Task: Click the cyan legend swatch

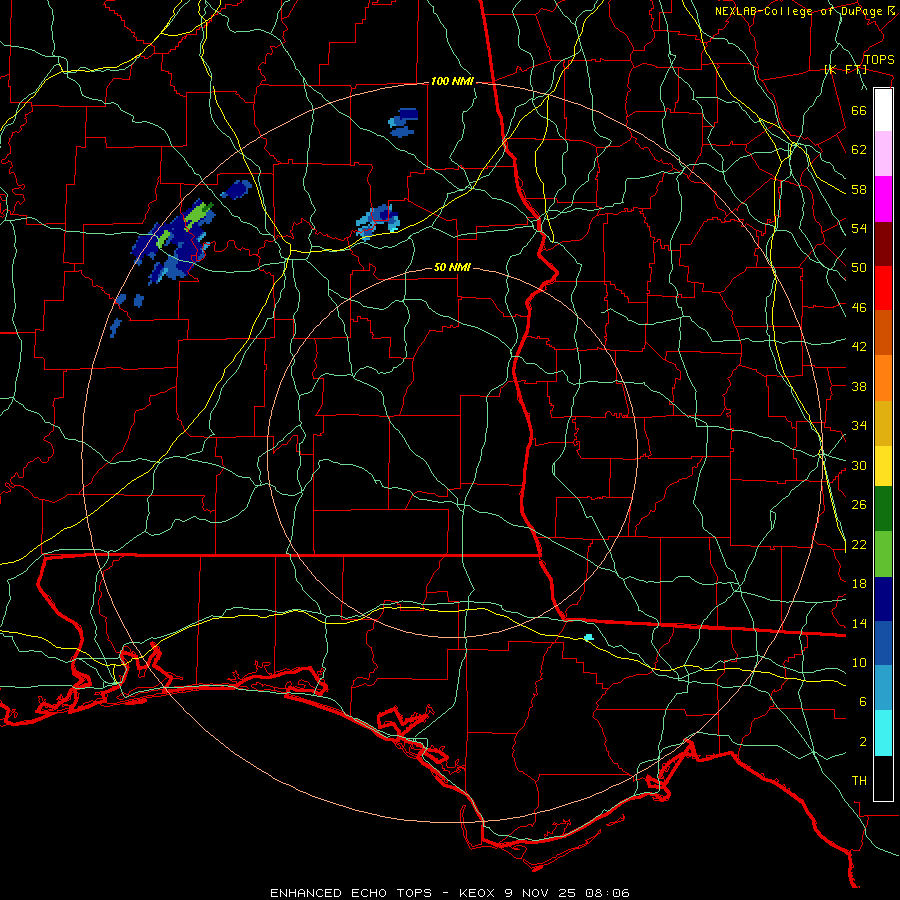Action: (x=883, y=733)
